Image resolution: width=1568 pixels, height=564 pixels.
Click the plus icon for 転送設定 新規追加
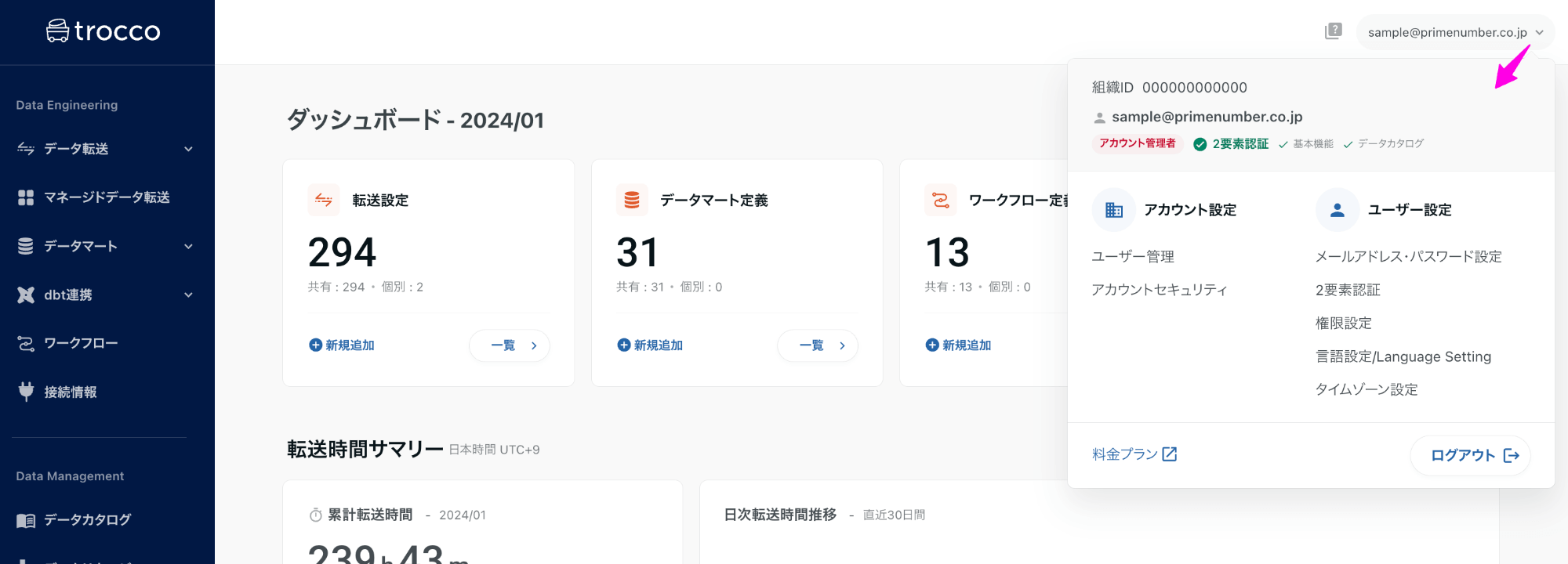(x=316, y=345)
